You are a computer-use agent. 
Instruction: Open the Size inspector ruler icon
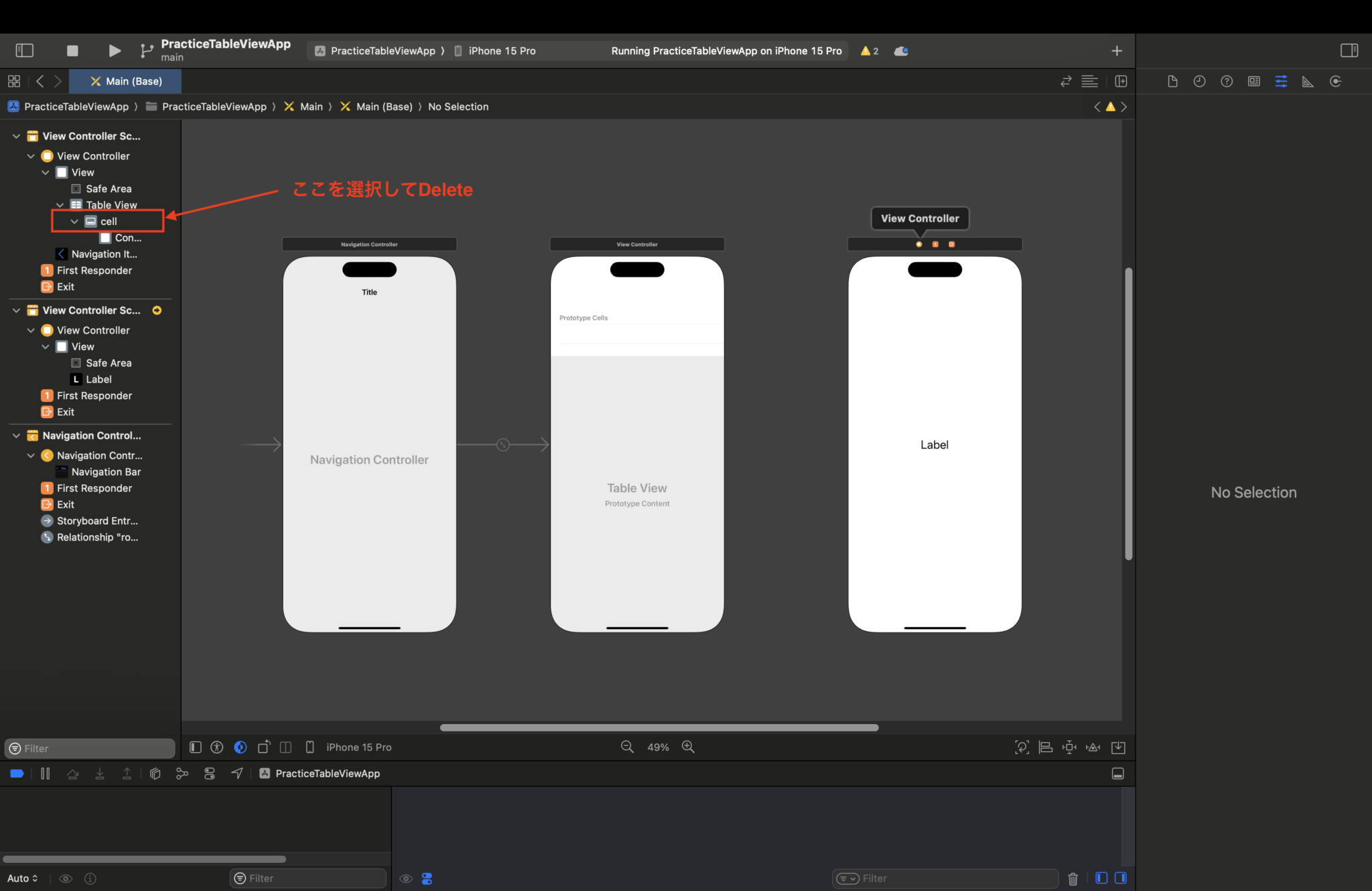click(x=1307, y=81)
